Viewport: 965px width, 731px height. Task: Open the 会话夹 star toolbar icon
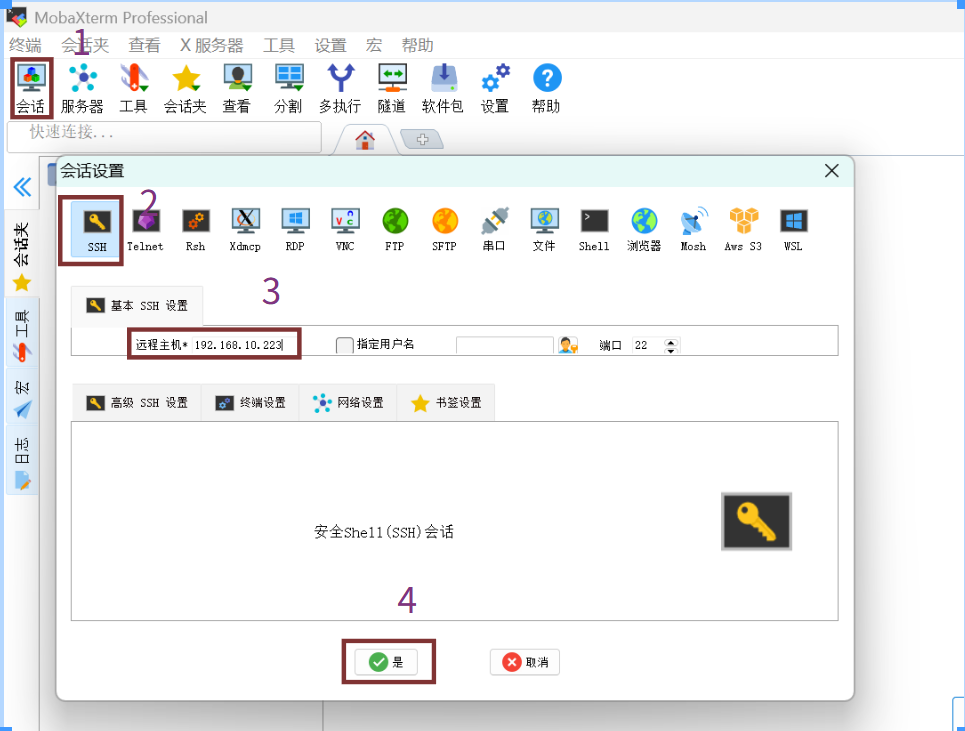pos(185,88)
